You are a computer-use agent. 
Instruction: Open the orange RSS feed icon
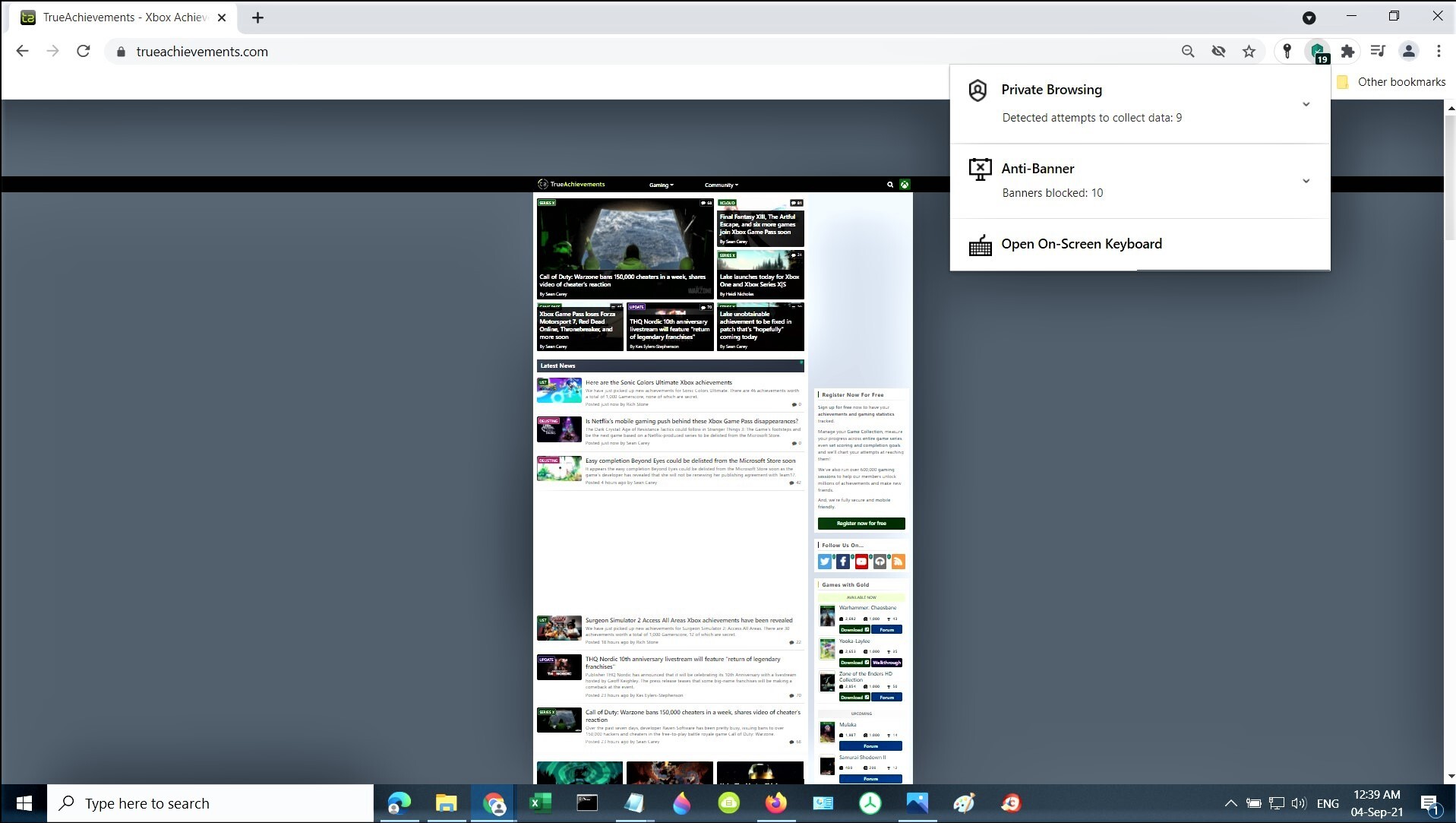[898, 562]
